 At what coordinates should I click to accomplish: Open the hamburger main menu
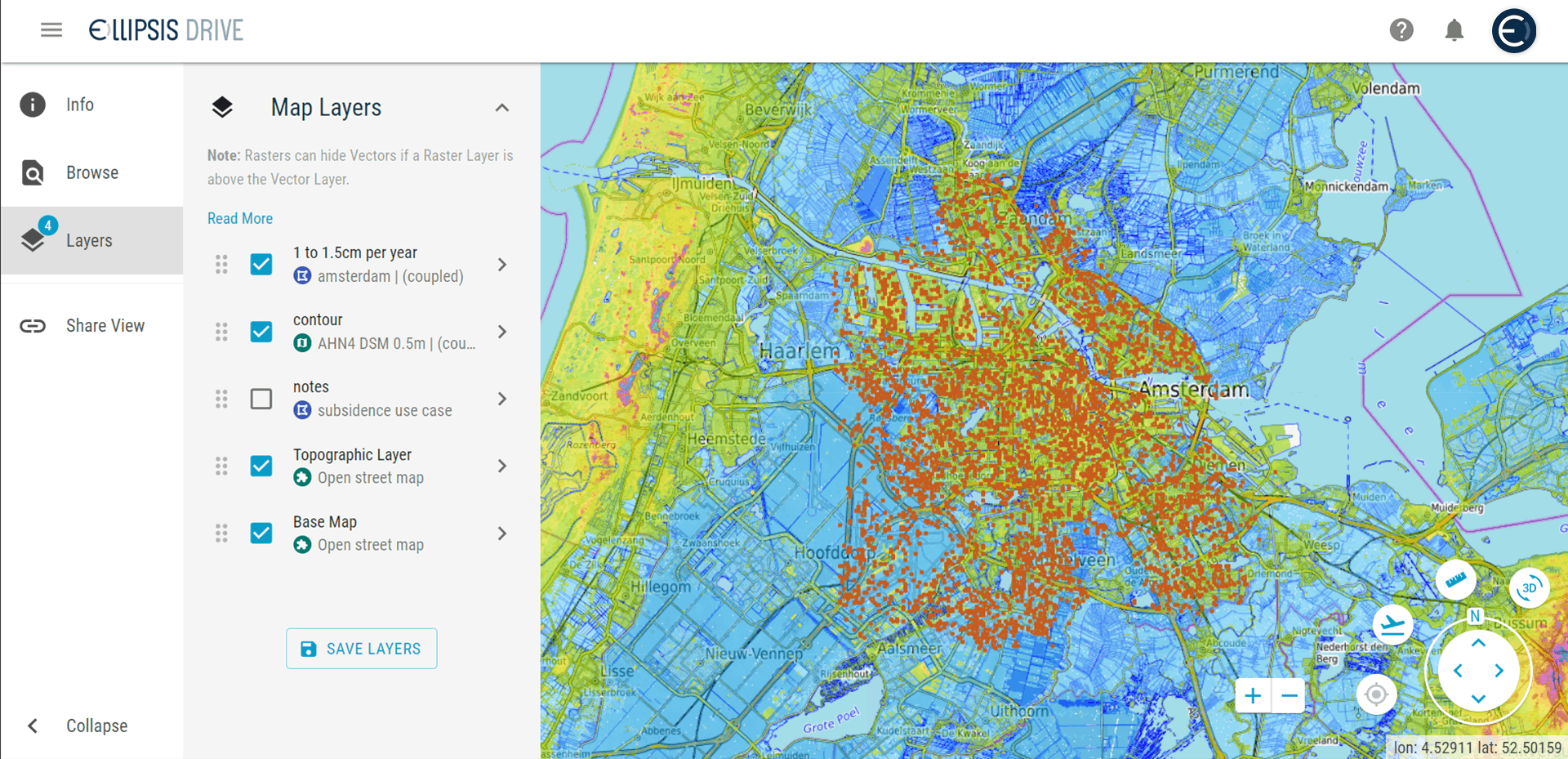(x=51, y=30)
